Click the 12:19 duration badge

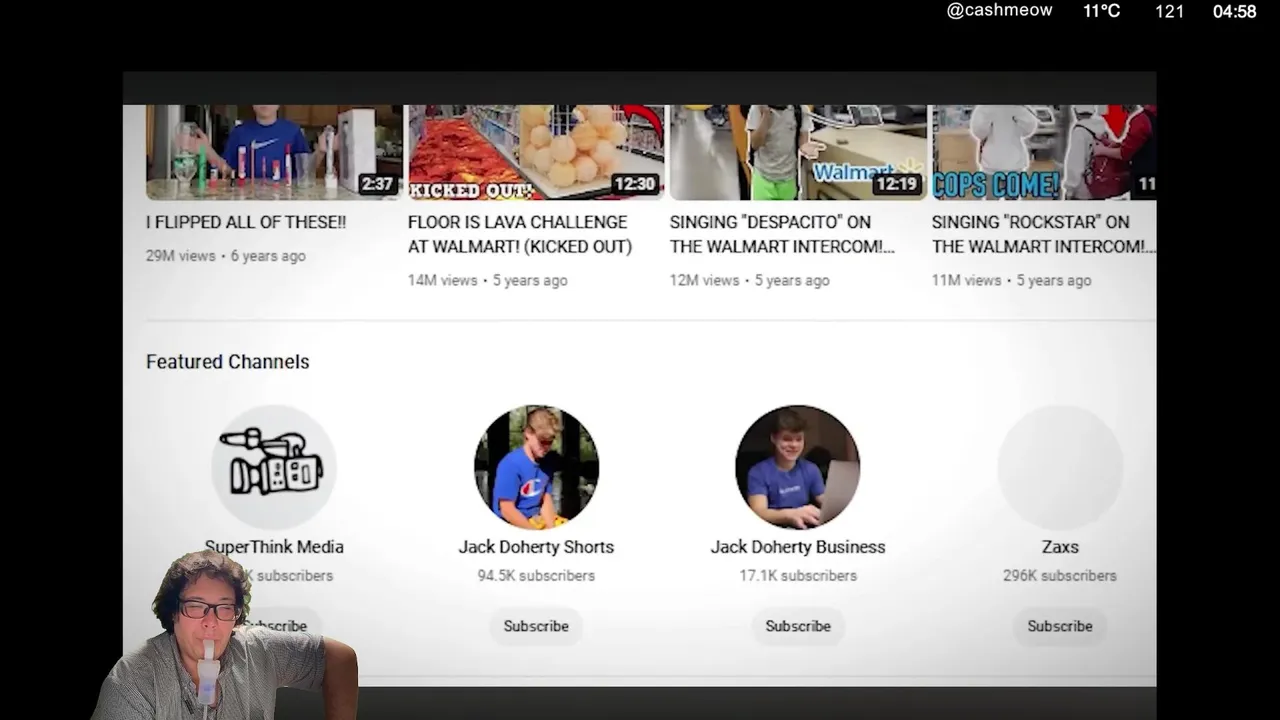click(896, 184)
